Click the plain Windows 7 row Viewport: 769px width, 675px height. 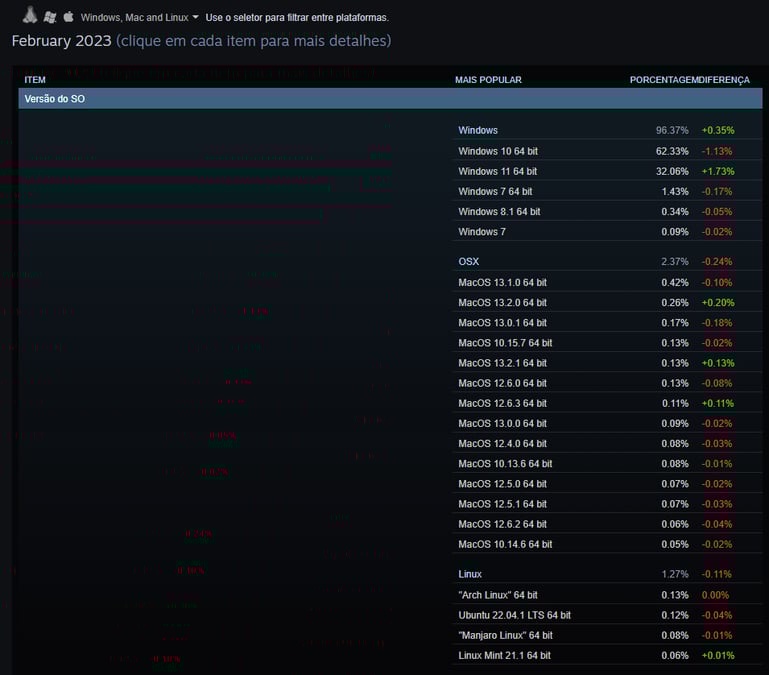607,232
